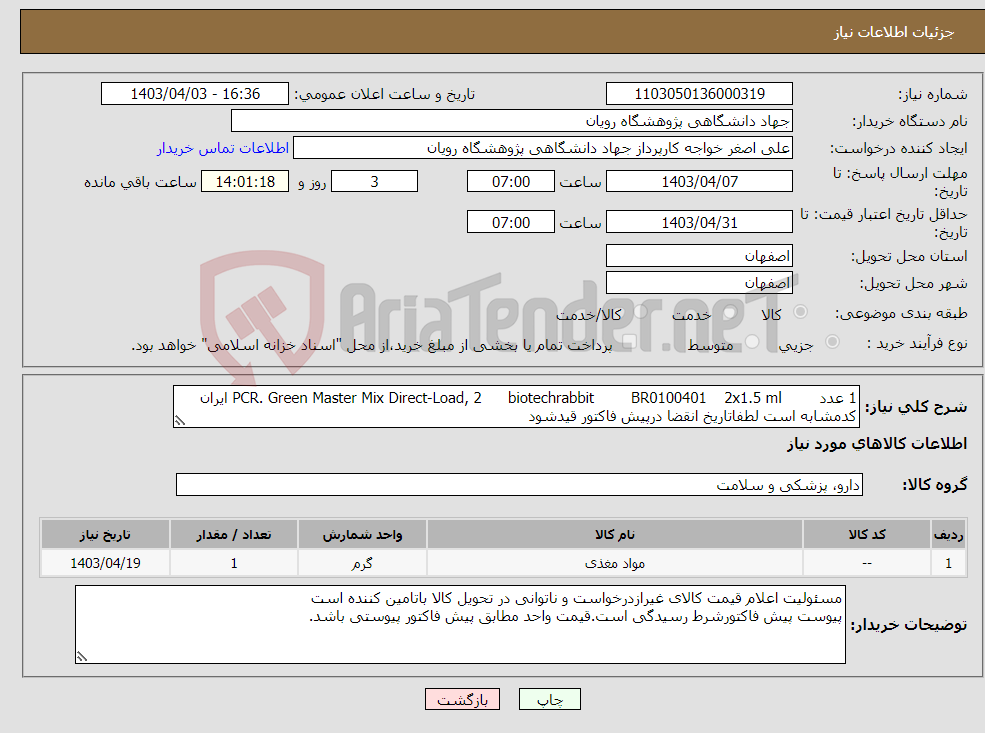
Task: Click the کد کالا column header
Action: [x=867, y=535]
